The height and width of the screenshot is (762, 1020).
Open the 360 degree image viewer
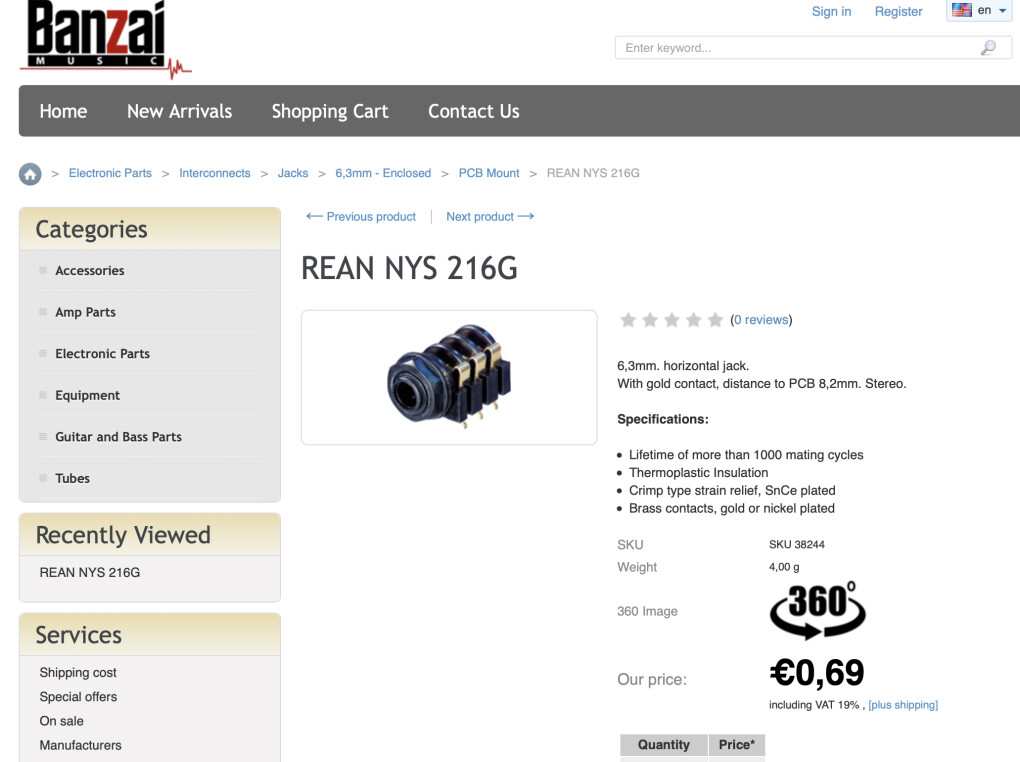click(x=817, y=610)
